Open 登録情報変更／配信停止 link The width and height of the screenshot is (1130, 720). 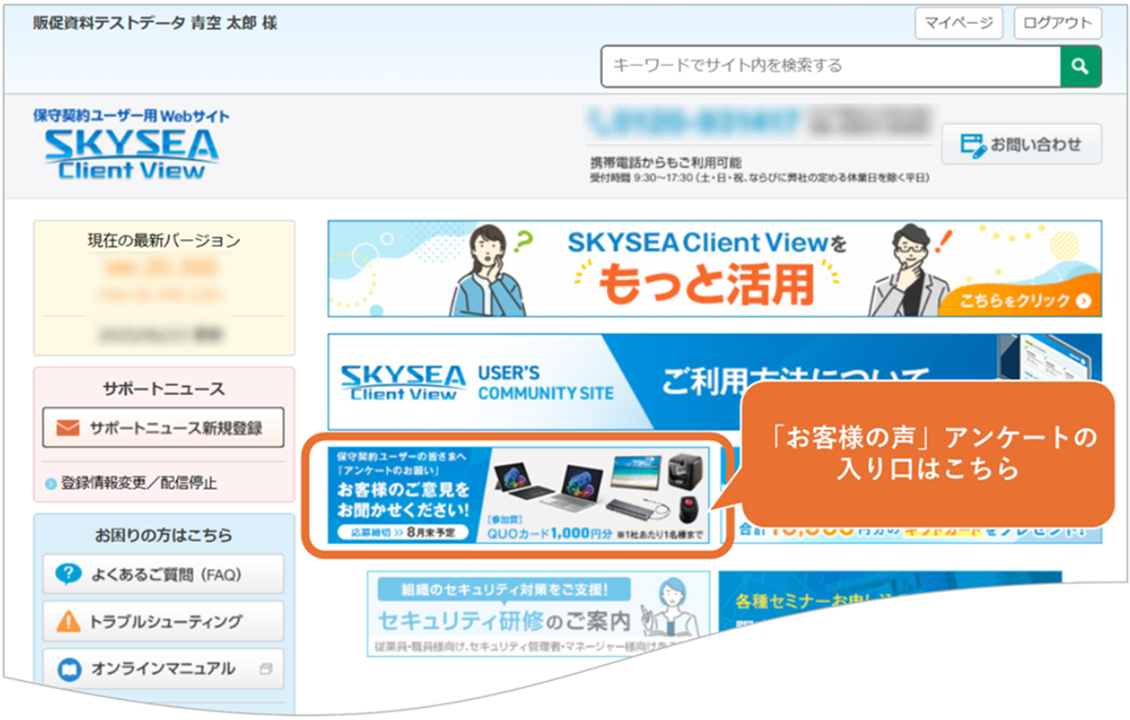tap(138, 483)
